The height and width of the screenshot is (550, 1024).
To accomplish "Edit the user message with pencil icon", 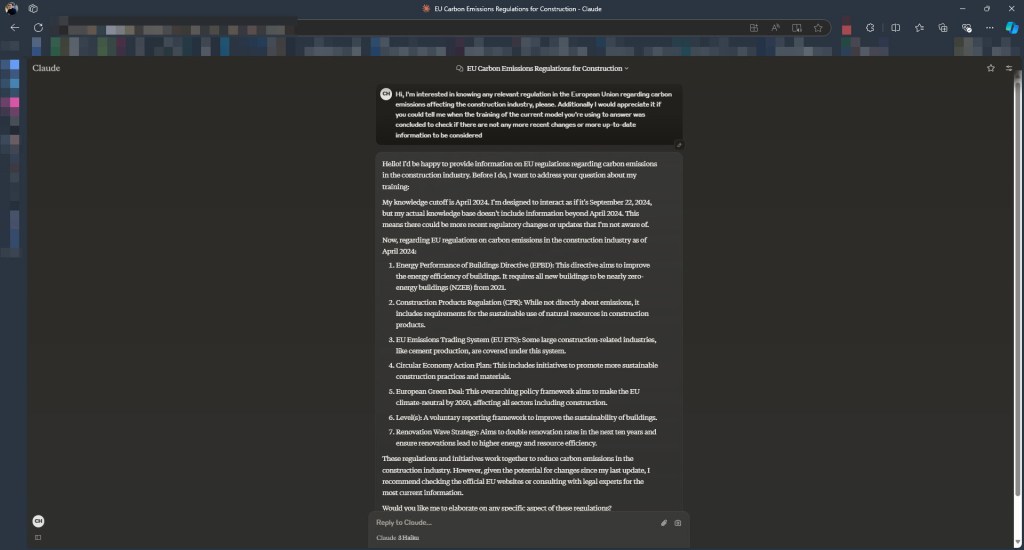I will click(x=679, y=143).
